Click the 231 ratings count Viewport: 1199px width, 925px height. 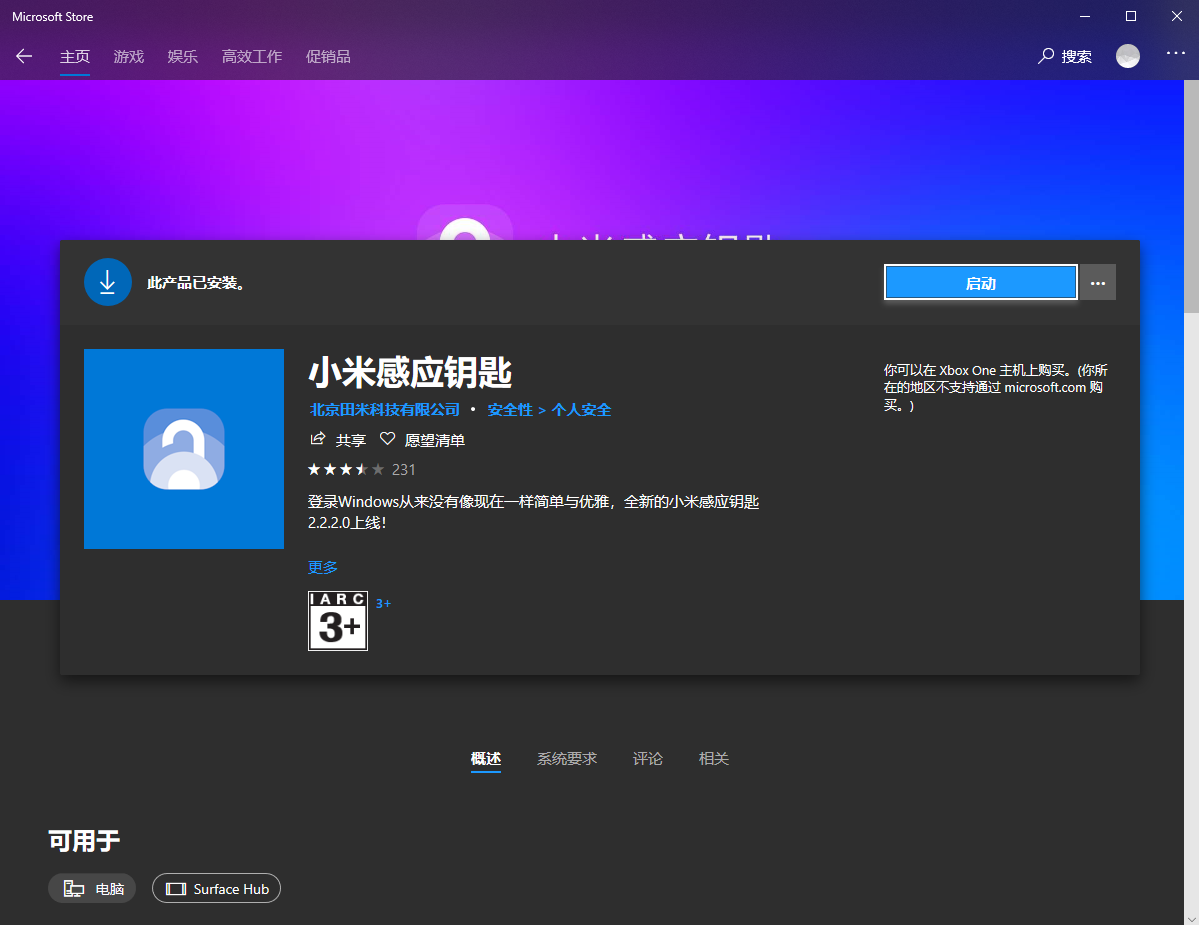[404, 469]
